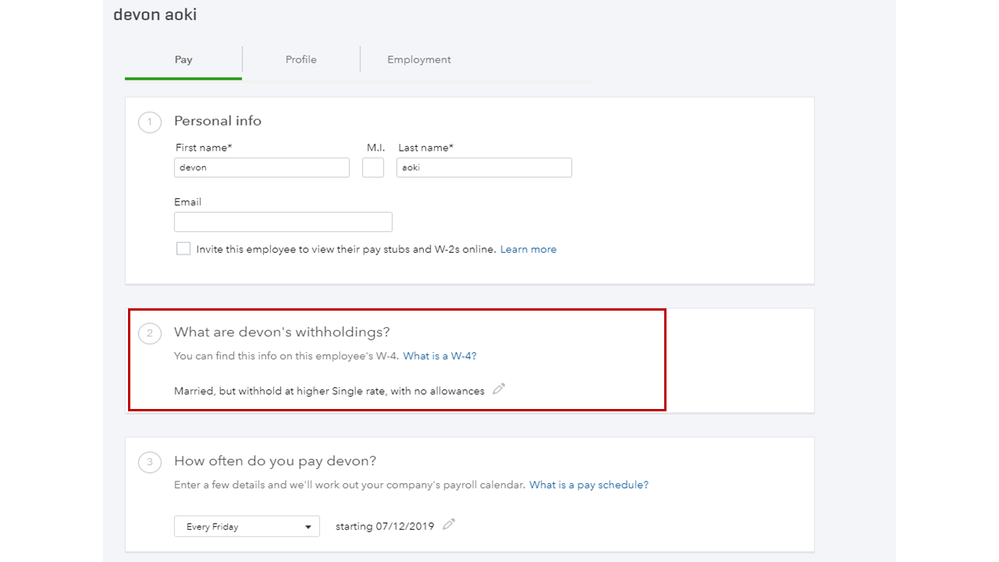Click the step 1 circle icon
The width and height of the screenshot is (999, 562).
150,122
